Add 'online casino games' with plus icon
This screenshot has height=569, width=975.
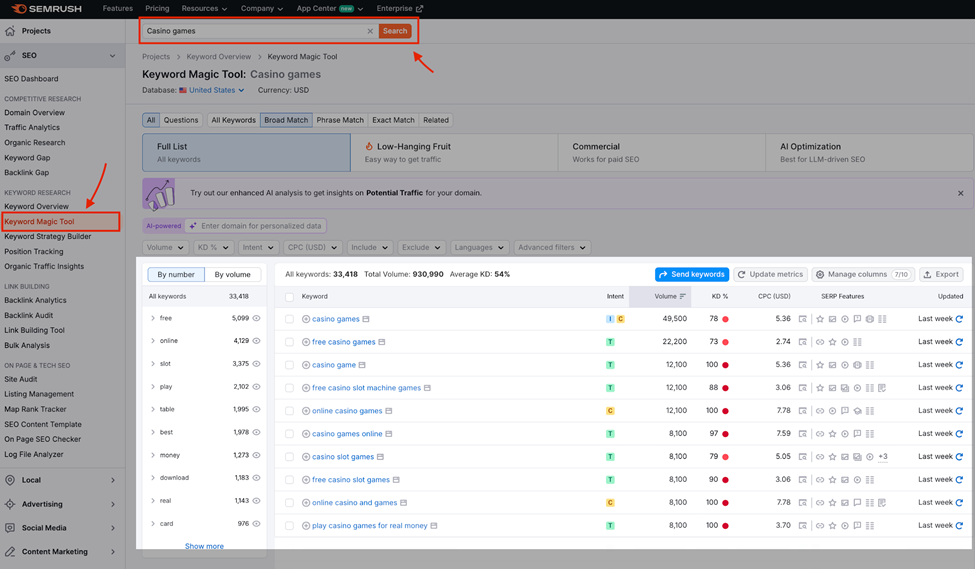coord(306,411)
